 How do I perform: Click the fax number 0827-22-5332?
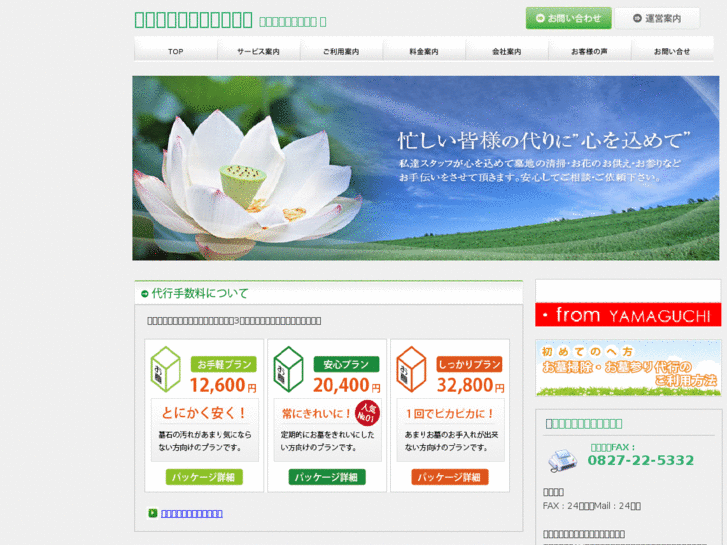tap(641, 460)
